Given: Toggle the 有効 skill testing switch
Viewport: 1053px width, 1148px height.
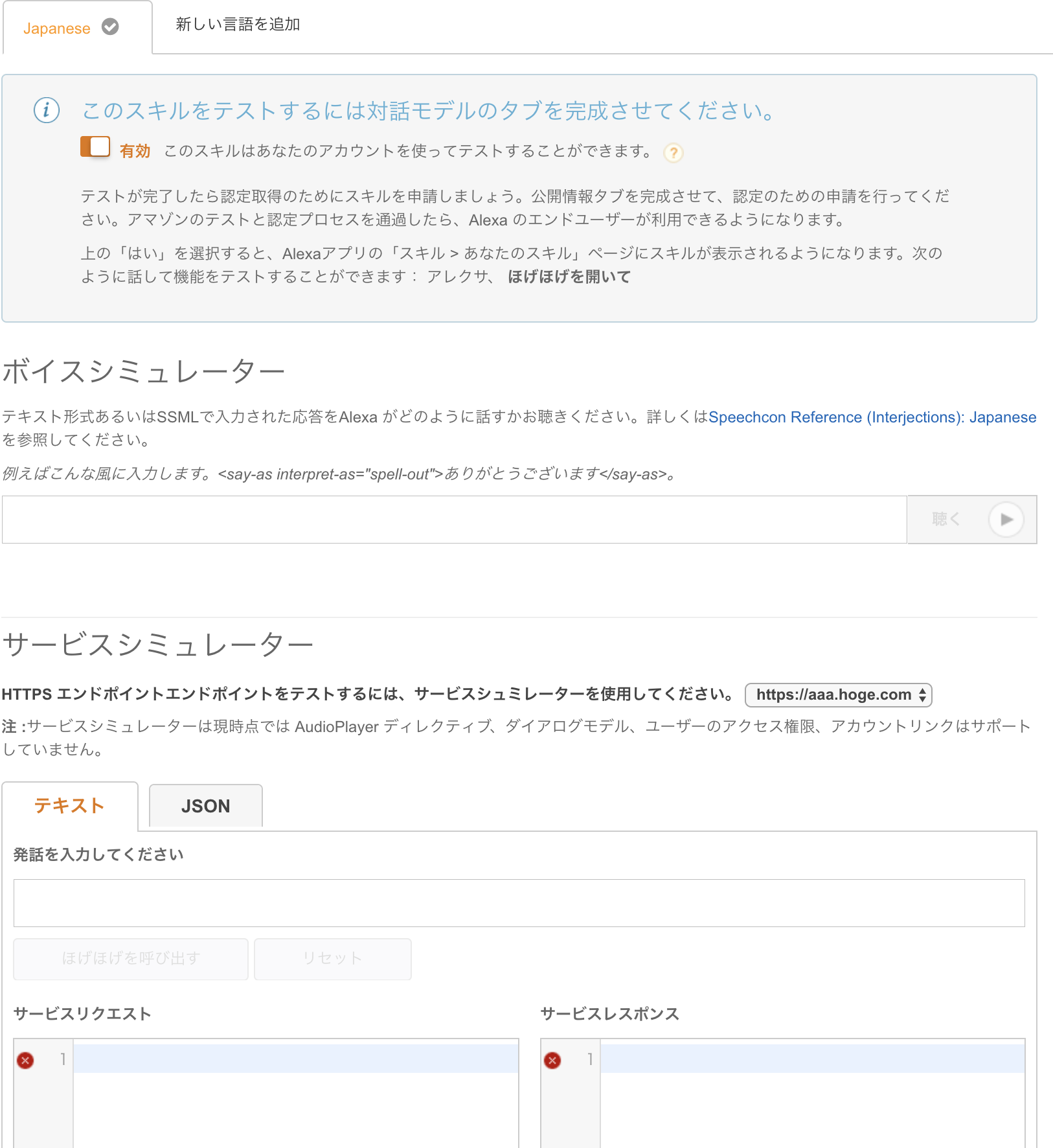Looking at the screenshot, I should (x=95, y=147).
